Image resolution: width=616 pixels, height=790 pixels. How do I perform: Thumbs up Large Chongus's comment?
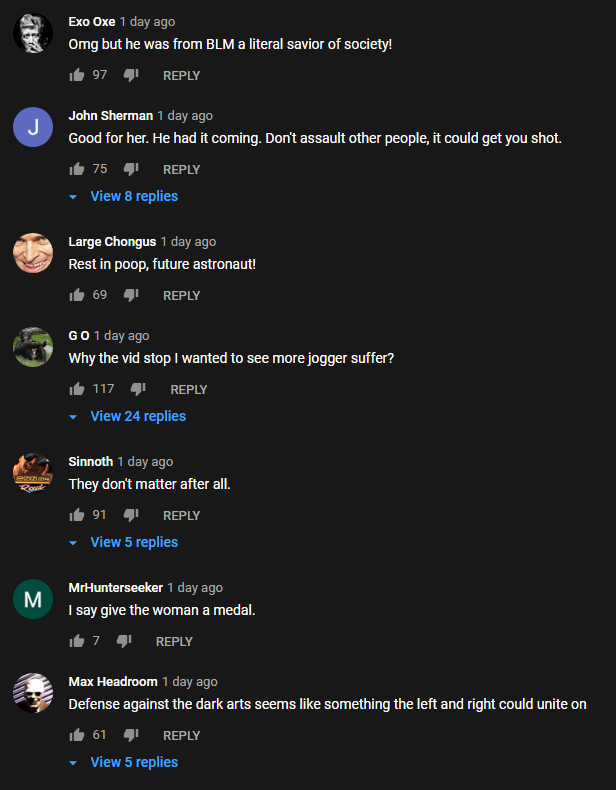click(77, 295)
